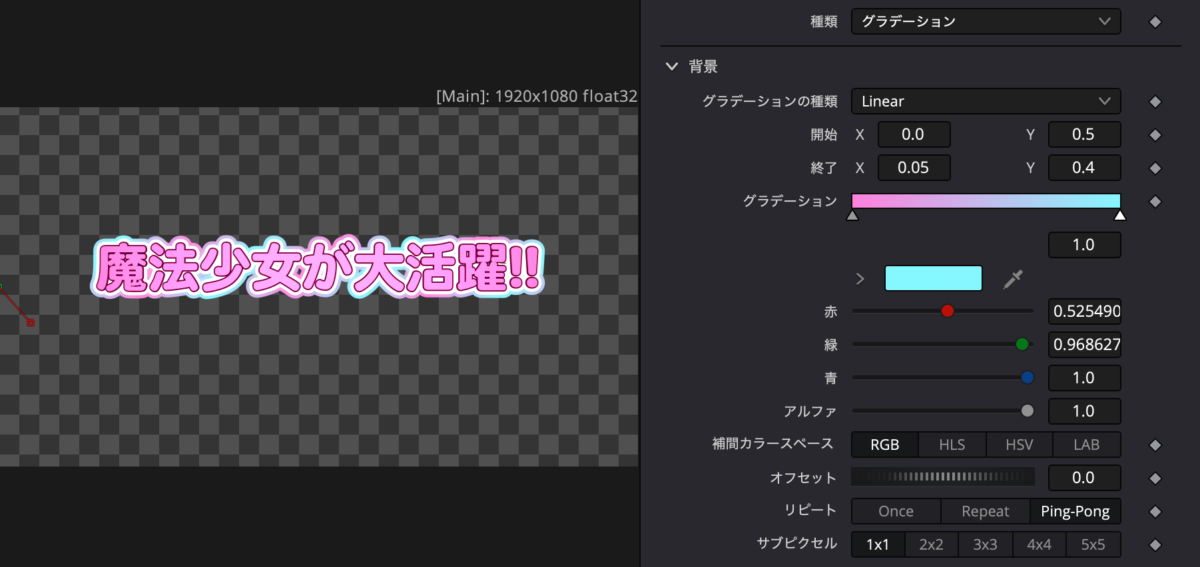This screenshot has height=567, width=1200.
Task: Click keyframe diamond for 終了 row
Action: click(x=1155, y=167)
